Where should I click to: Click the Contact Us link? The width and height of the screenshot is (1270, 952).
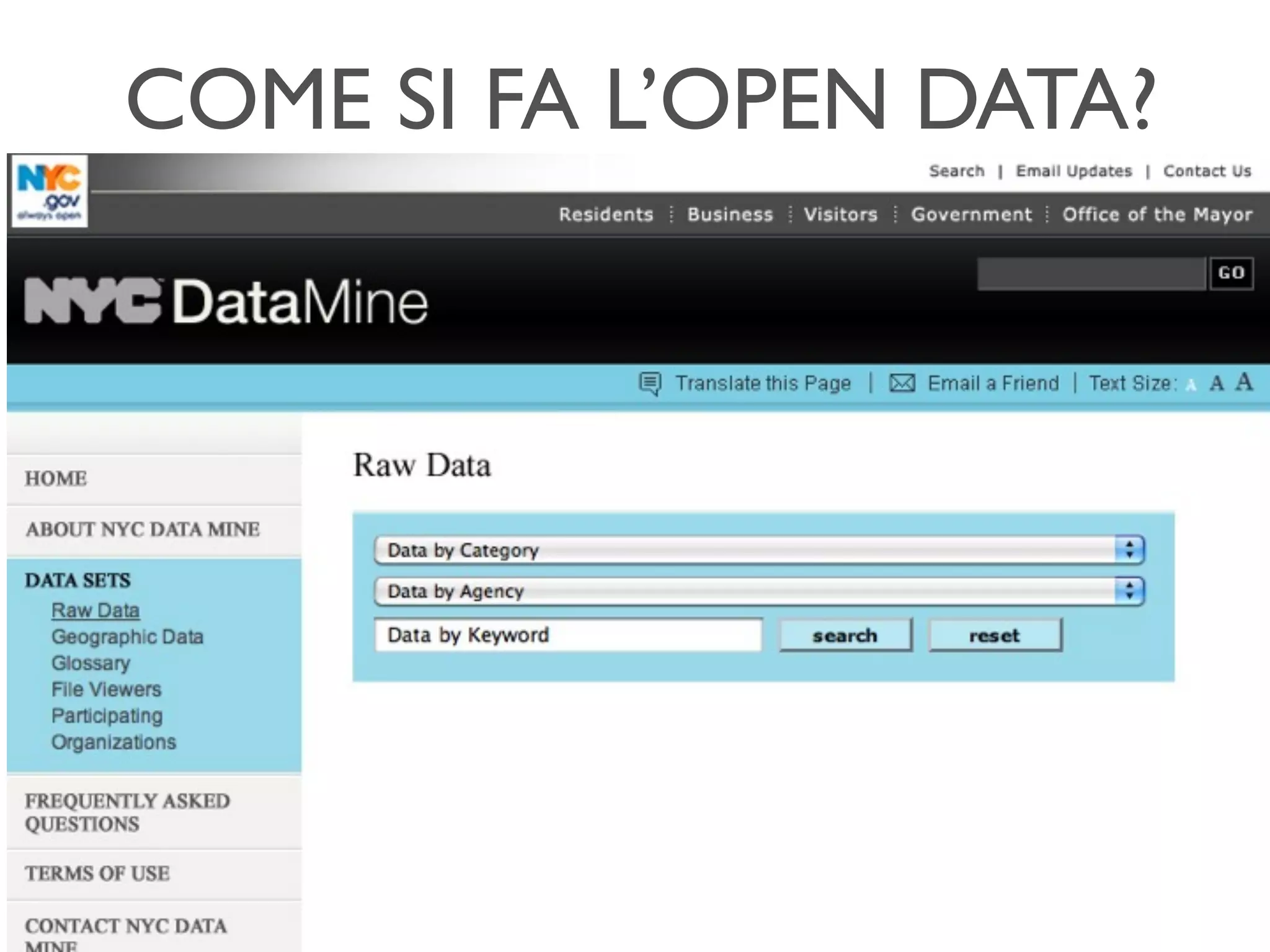pos(1207,171)
